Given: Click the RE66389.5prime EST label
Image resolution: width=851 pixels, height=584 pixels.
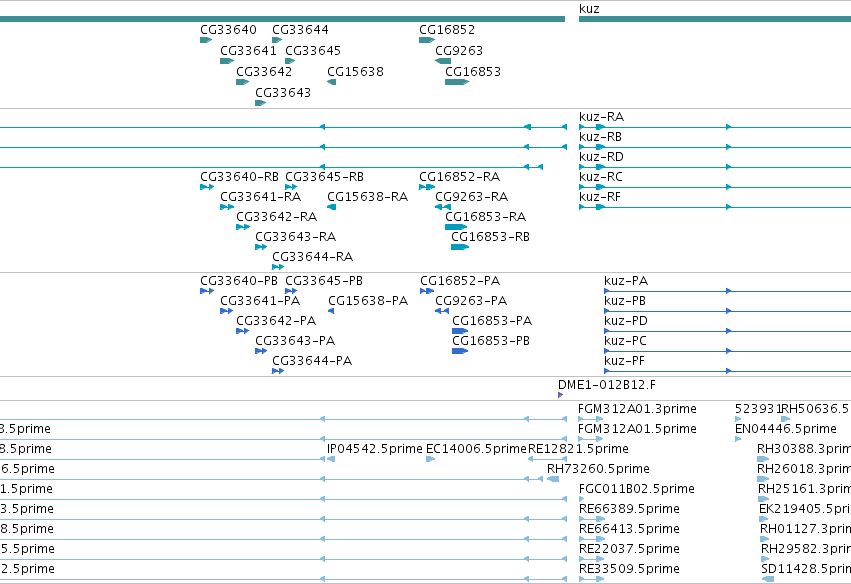Looking at the screenshot, I should tap(630, 509).
